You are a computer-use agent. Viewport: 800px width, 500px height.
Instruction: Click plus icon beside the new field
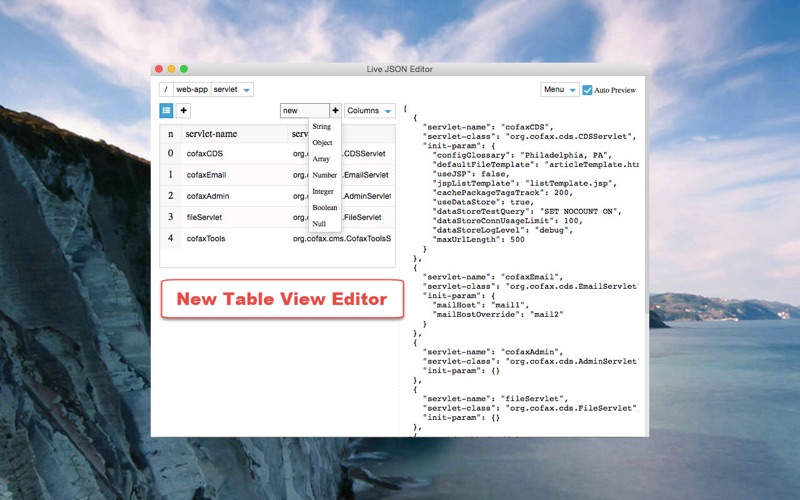pos(335,110)
